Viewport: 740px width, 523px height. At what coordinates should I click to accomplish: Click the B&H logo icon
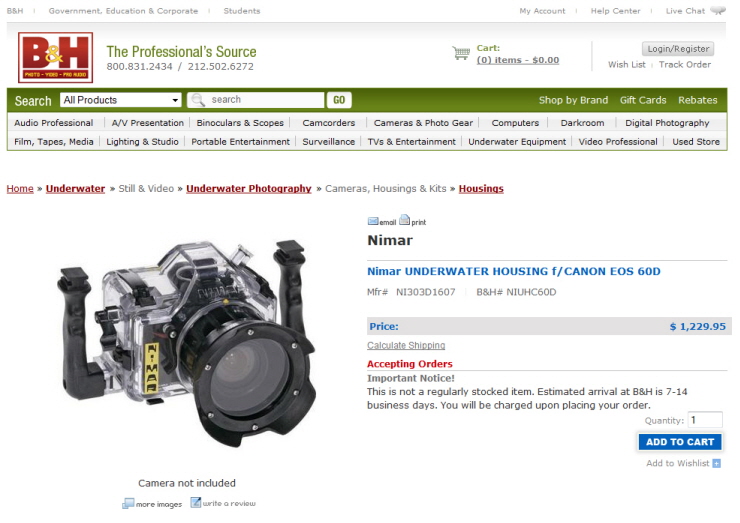pos(55,58)
